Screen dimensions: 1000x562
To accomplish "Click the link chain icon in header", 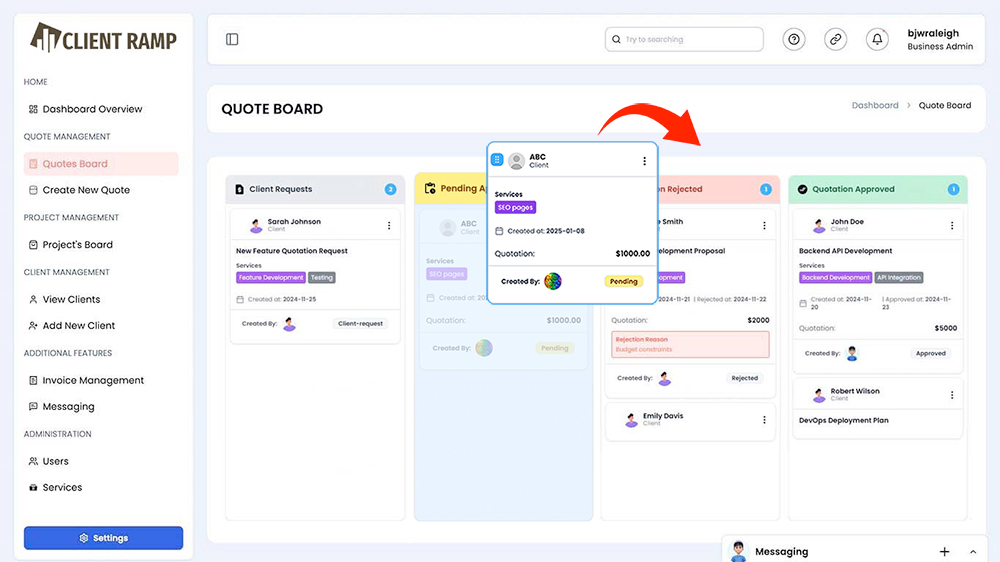I will (x=835, y=40).
